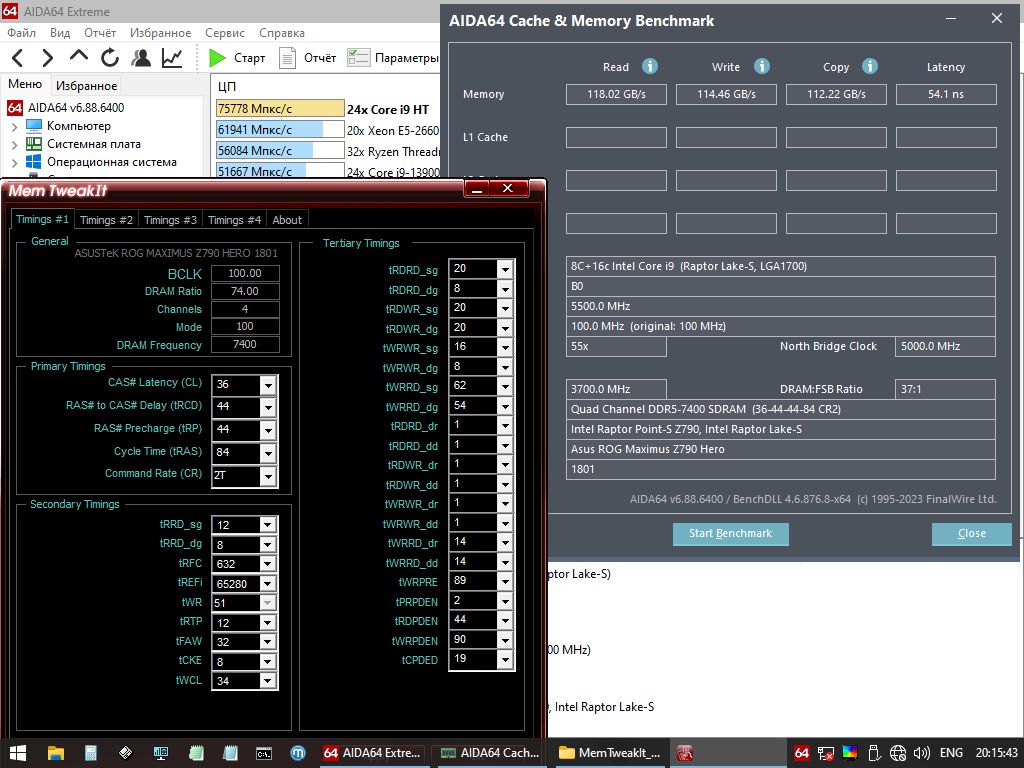Switch to Timings #2 tab in MemTweakIt
Image resolution: width=1024 pixels, height=768 pixels.
click(106, 220)
